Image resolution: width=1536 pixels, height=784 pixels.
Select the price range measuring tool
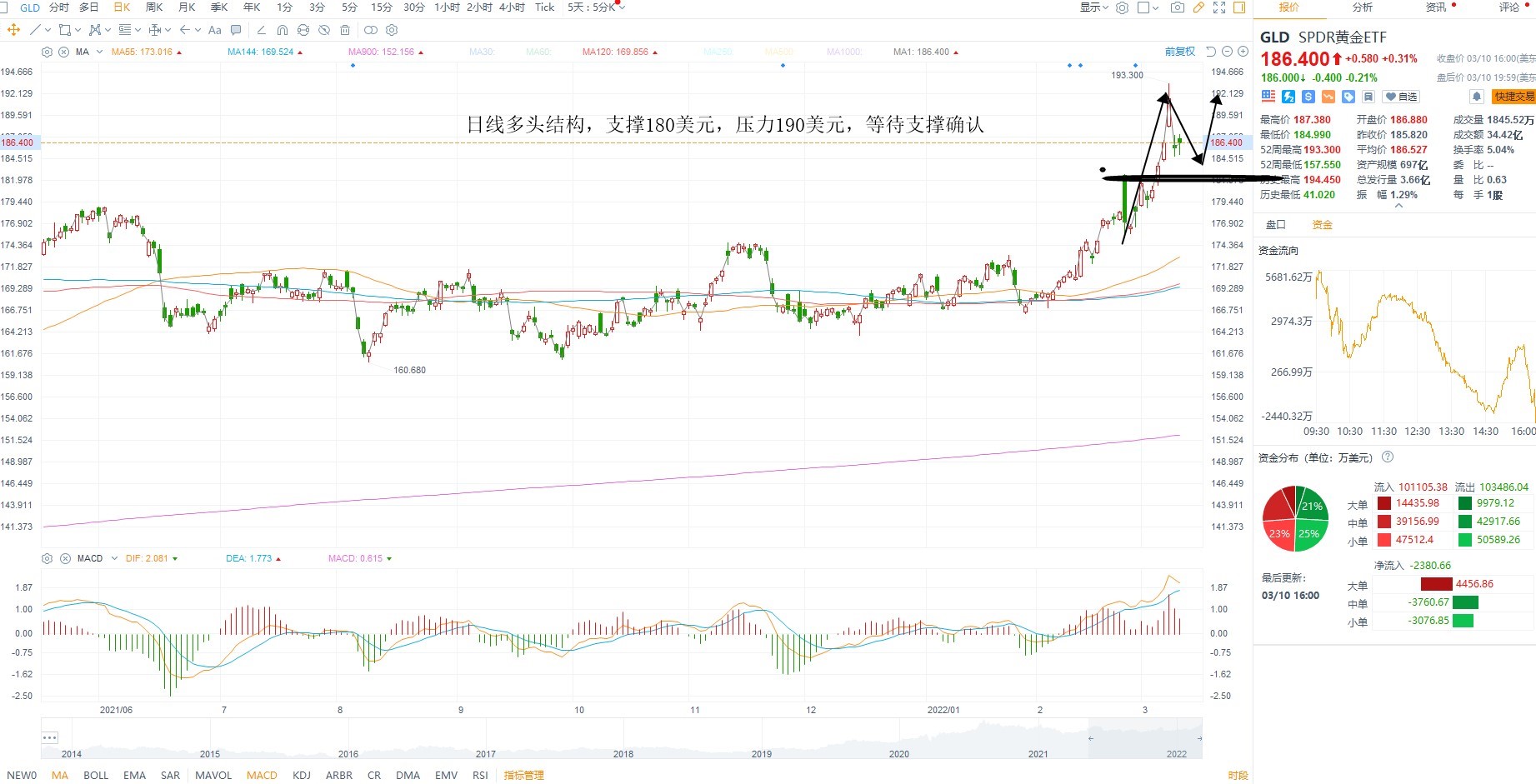(155, 30)
